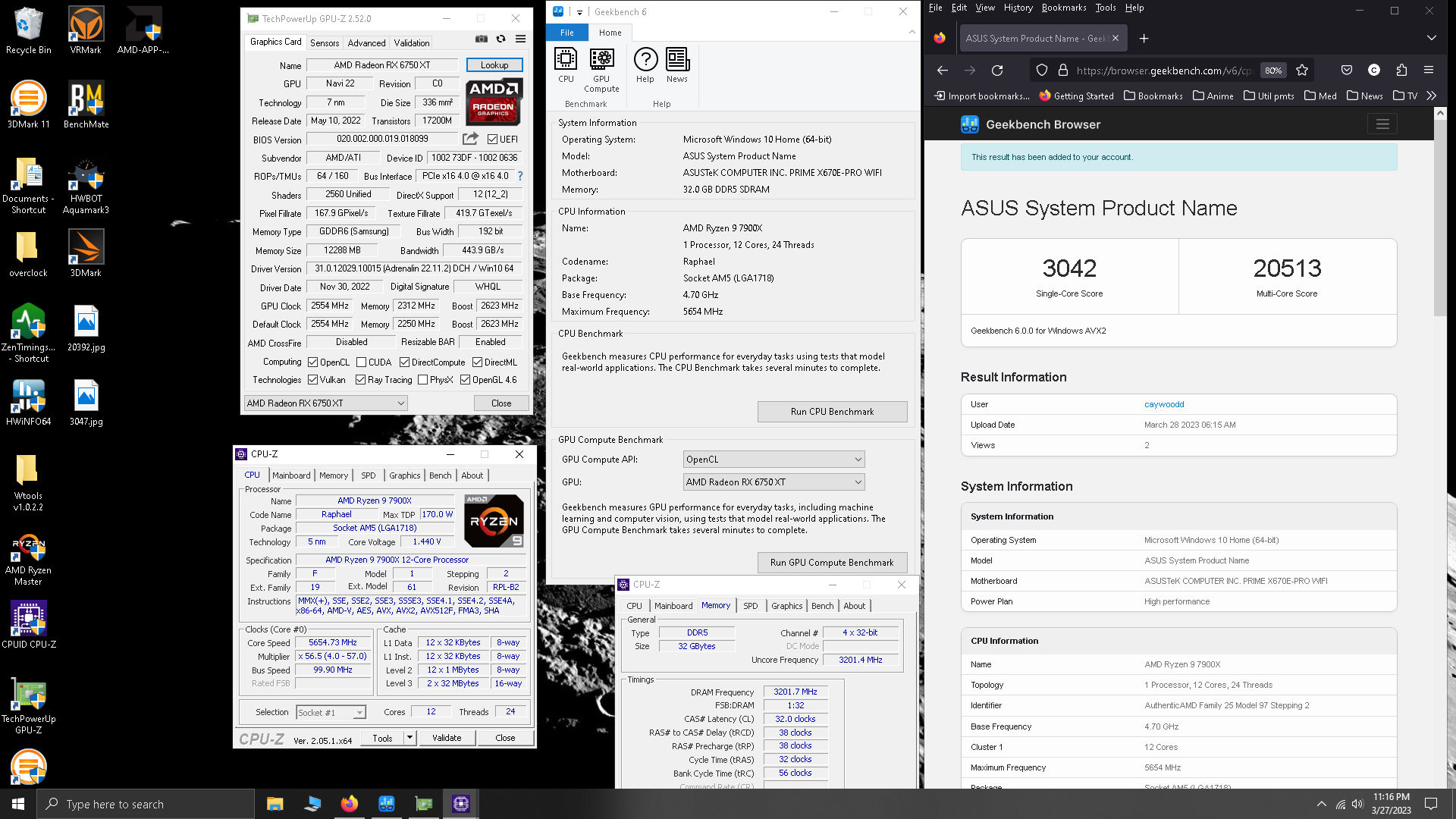The image size is (1456, 819).
Task: Open the File tab in Geekbench 6
Action: pyautogui.click(x=567, y=33)
